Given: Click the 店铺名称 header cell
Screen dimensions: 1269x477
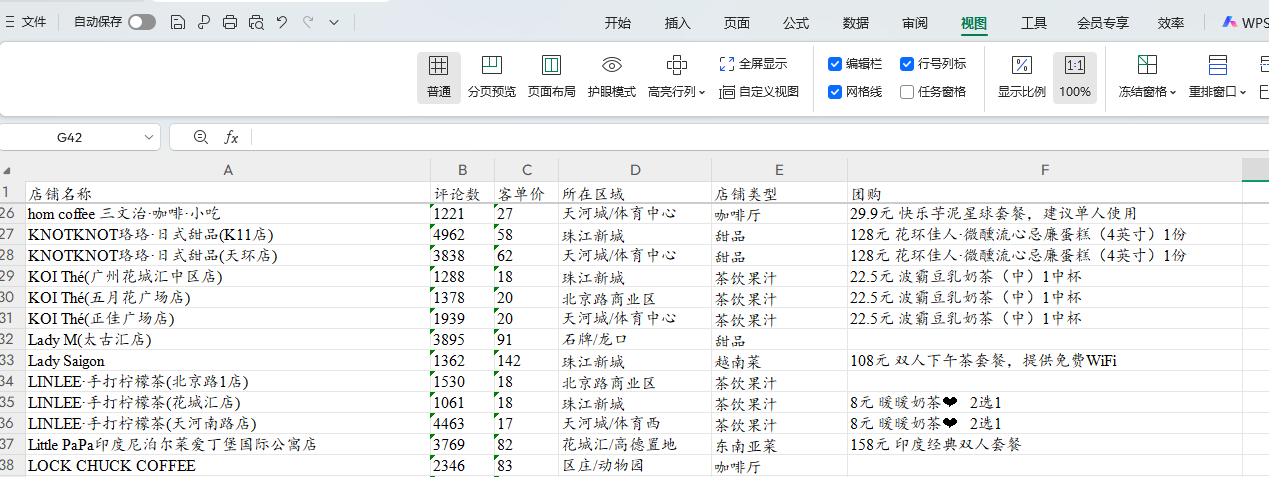Looking at the screenshot, I should [228, 192].
